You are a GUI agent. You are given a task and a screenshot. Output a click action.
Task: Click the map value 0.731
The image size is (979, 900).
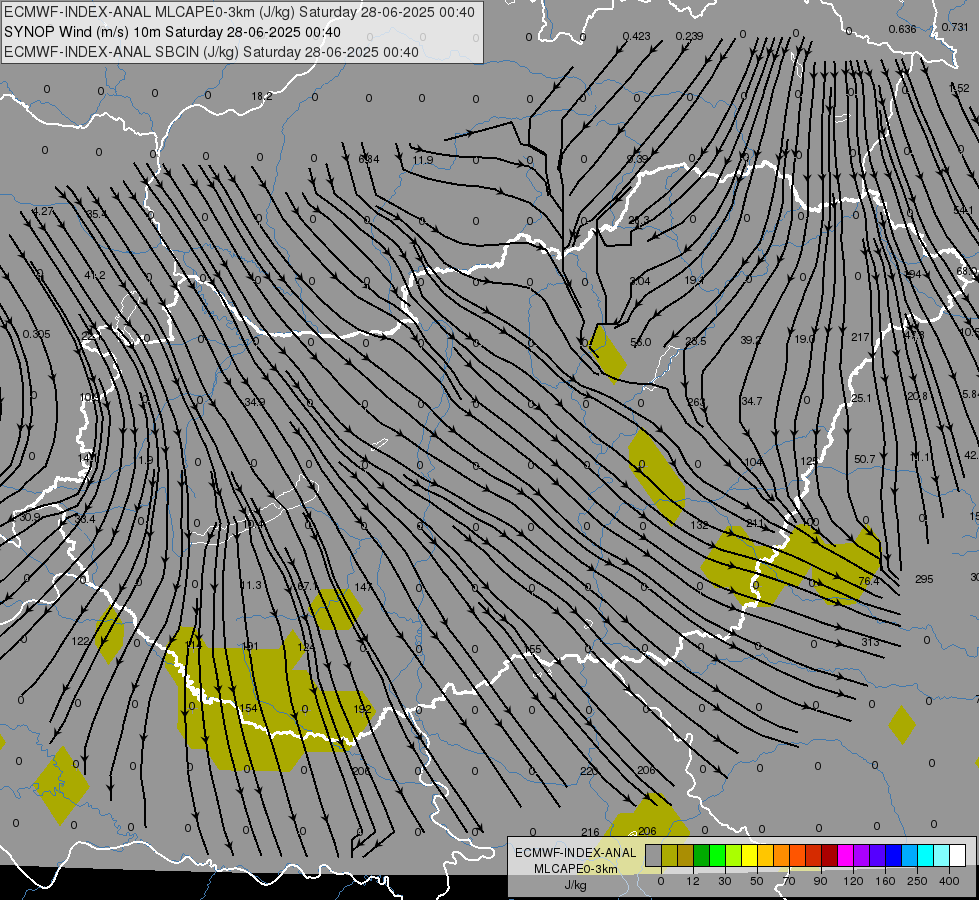pyautogui.click(x=955, y=27)
